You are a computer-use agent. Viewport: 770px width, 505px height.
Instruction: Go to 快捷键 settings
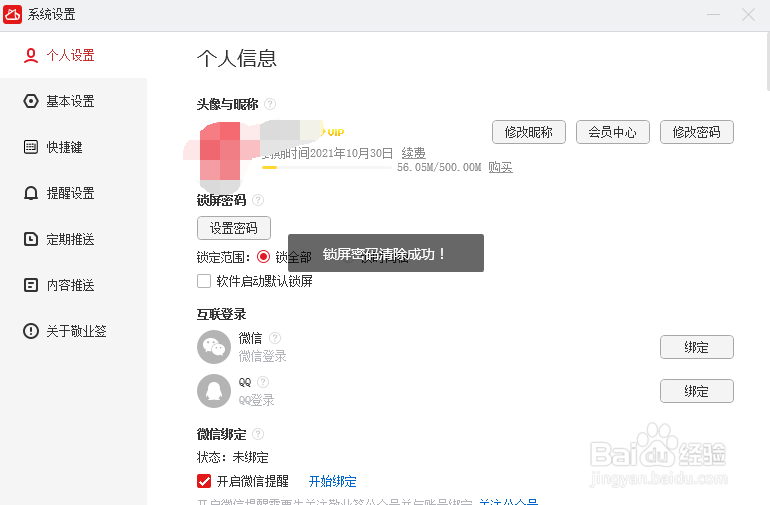pos(64,147)
